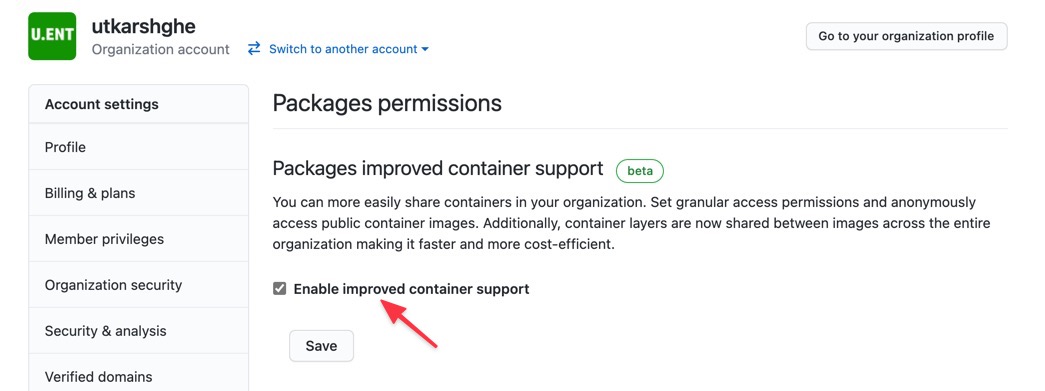Click the switch-account arrows icon
The height and width of the screenshot is (391, 1045).
click(254, 49)
